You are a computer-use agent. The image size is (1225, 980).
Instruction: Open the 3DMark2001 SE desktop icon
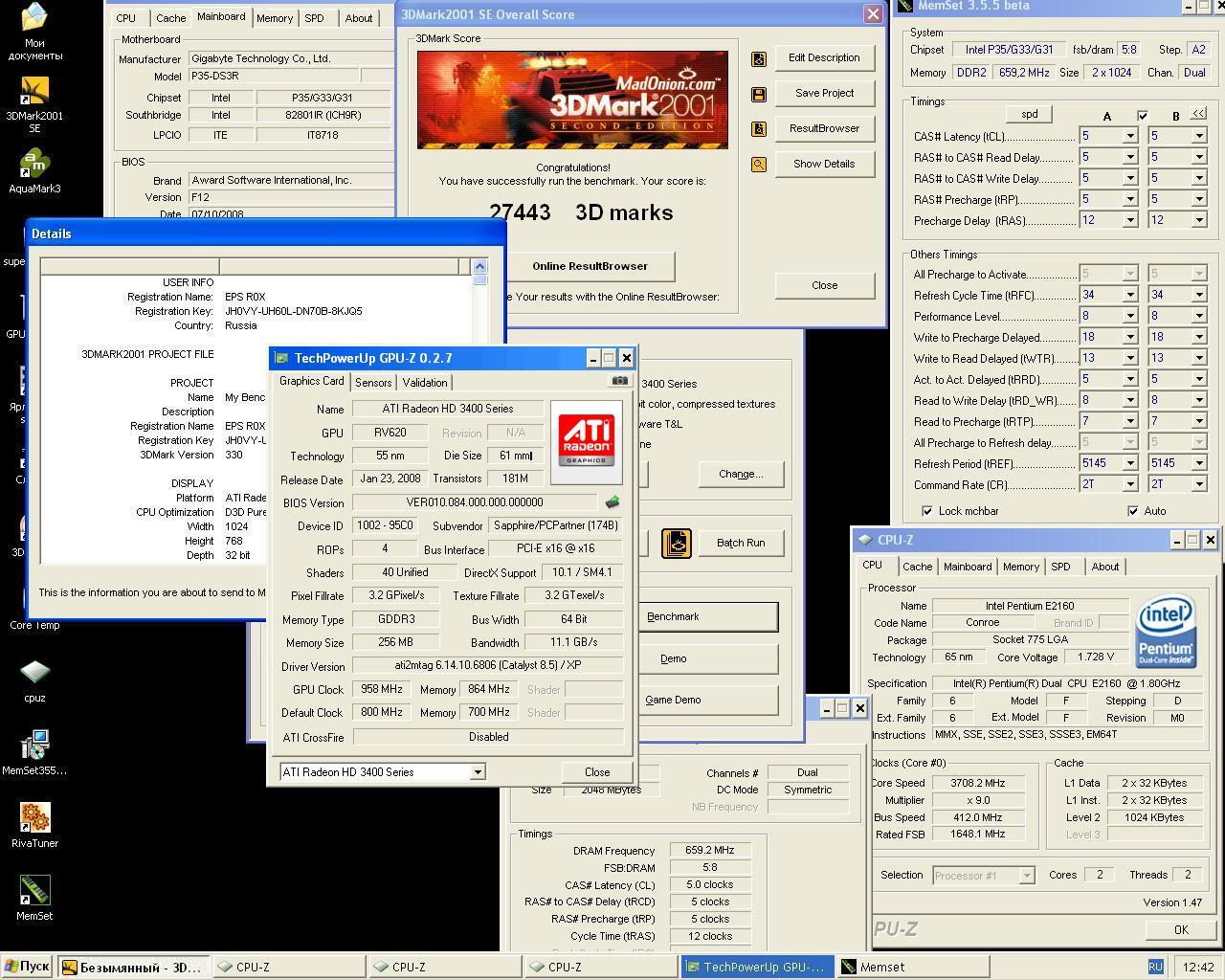34,102
